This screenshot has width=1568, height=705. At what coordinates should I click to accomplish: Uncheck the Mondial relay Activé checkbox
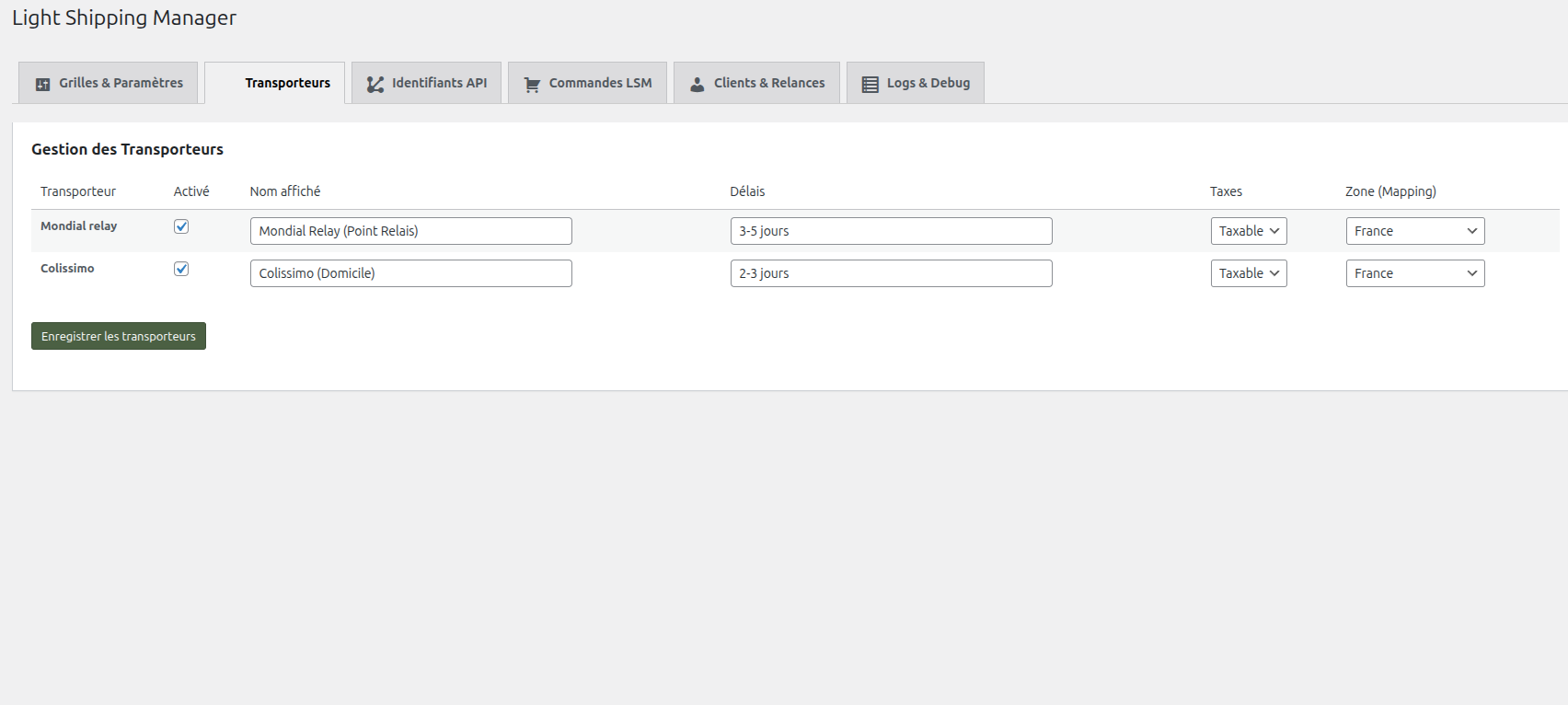[x=181, y=226]
